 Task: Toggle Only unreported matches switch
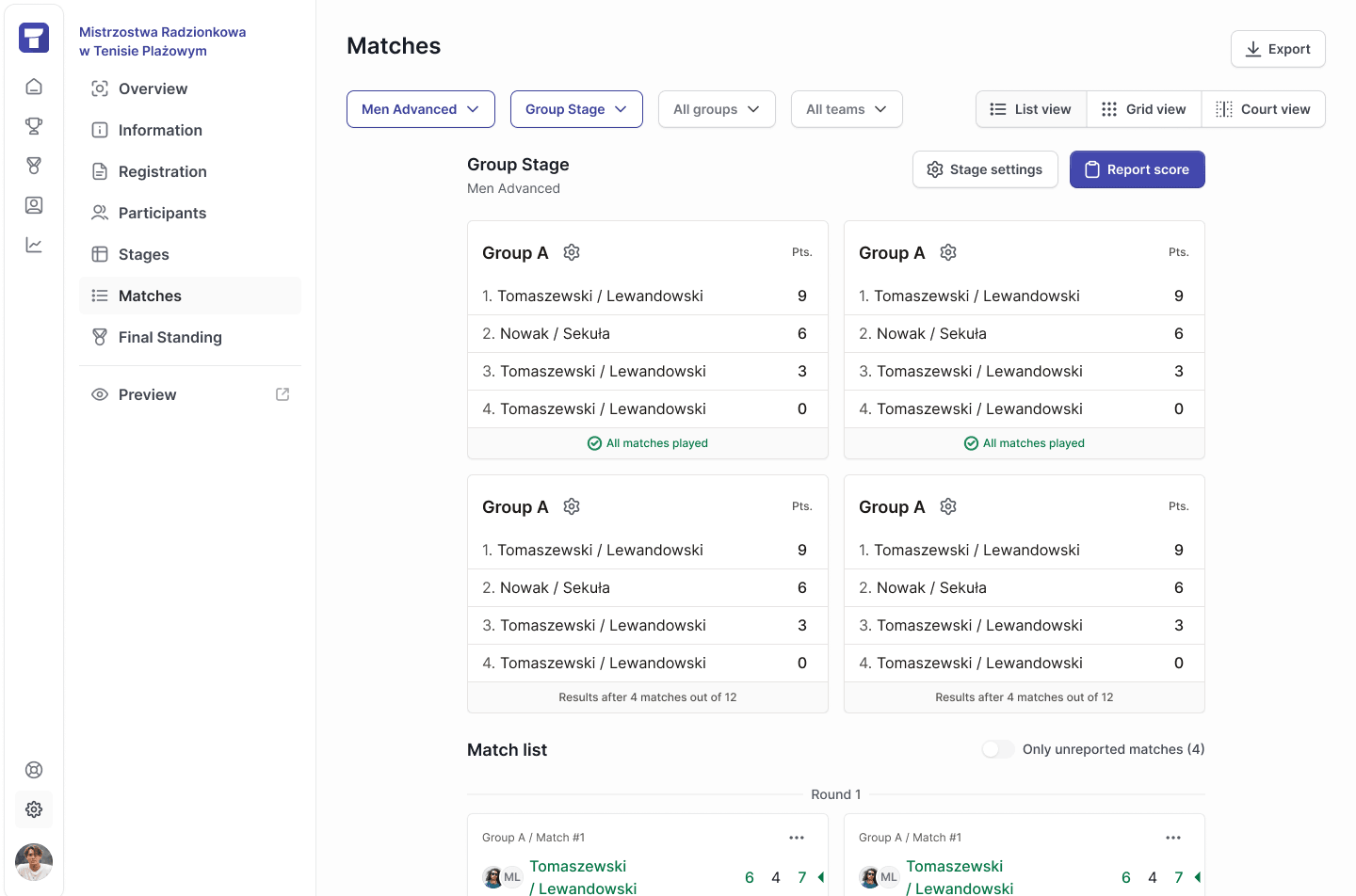[998, 749]
